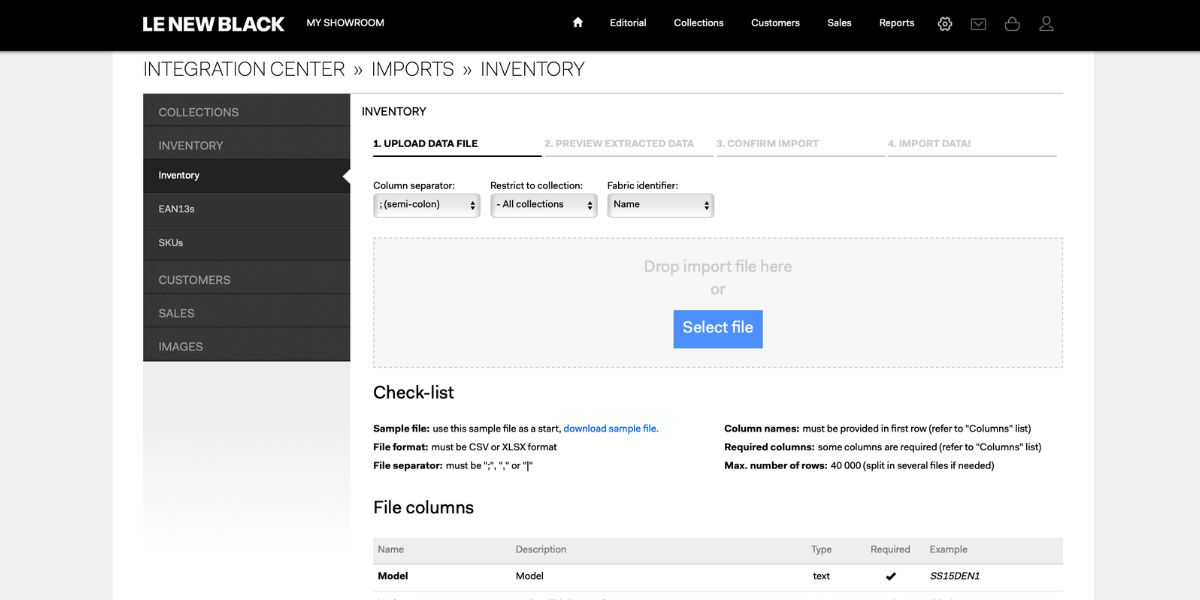Select SKUs in the sidebar
This screenshot has height=600, width=1200.
coord(246,243)
